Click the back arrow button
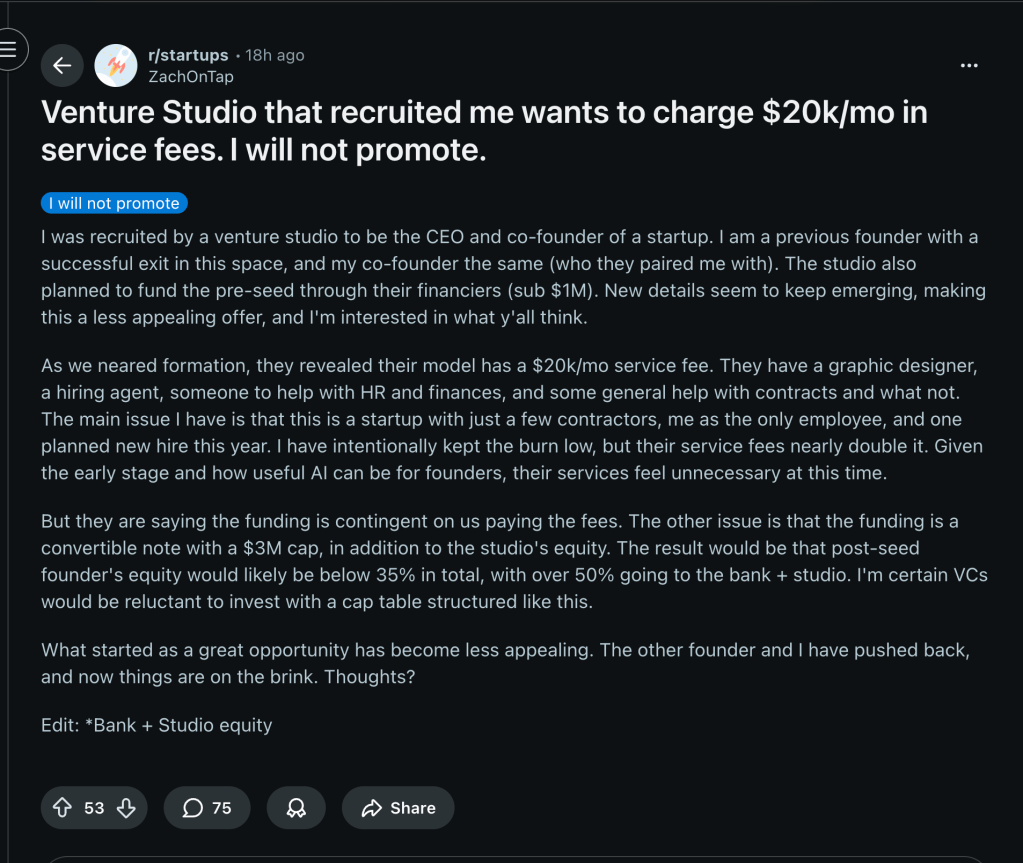1023x863 pixels. pos(62,65)
